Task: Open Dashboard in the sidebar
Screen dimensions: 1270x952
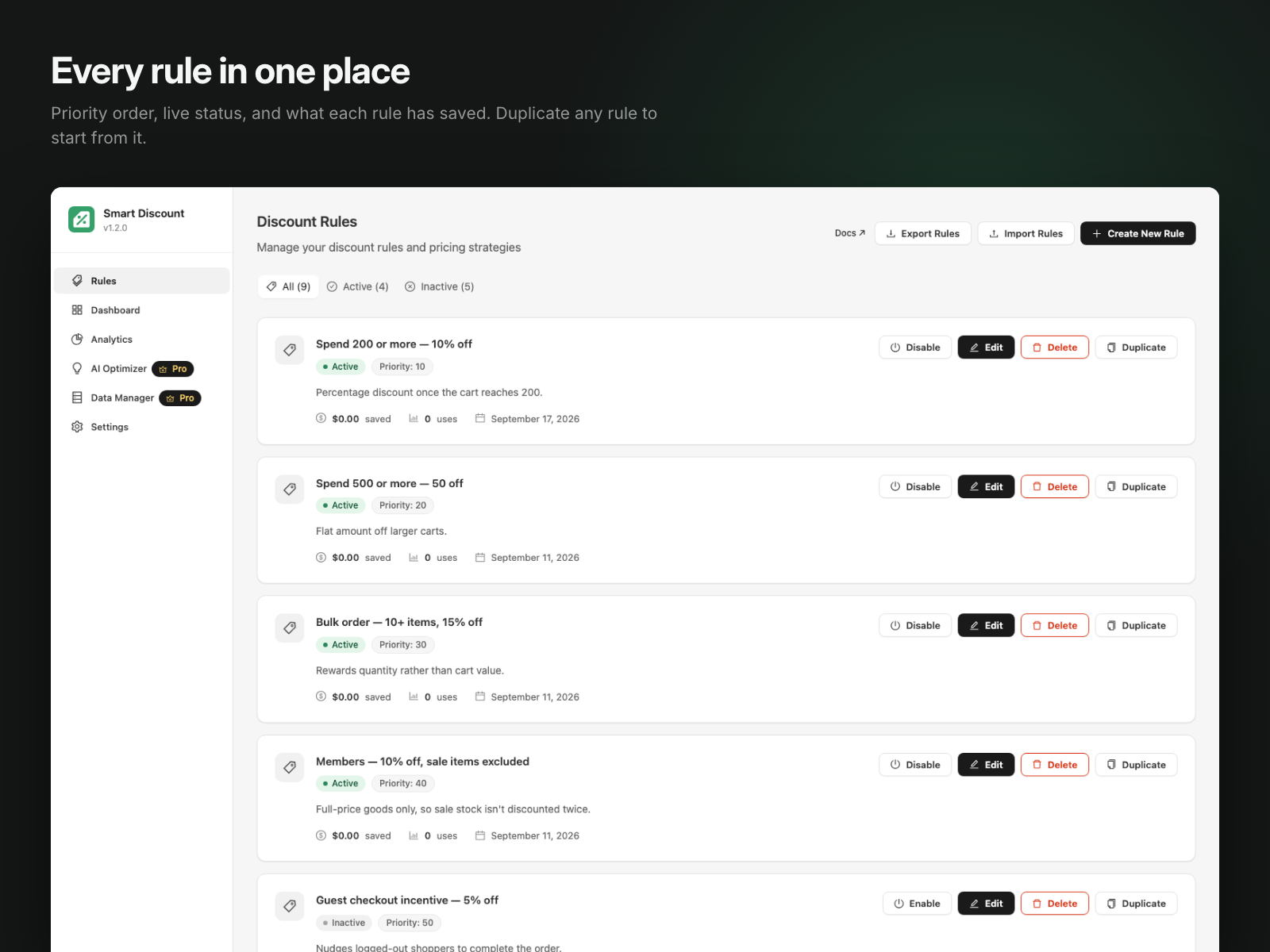Action: click(x=142, y=310)
